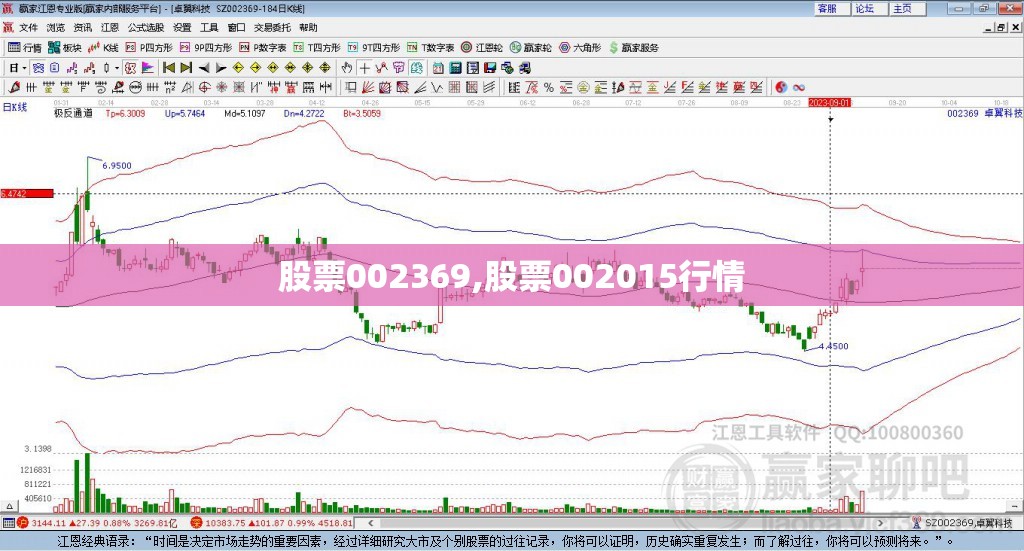The width and height of the screenshot is (1024, 551).
Task: Click the triangle button left of volume pane
Action: pyautogui.click(x=9, y=505)
